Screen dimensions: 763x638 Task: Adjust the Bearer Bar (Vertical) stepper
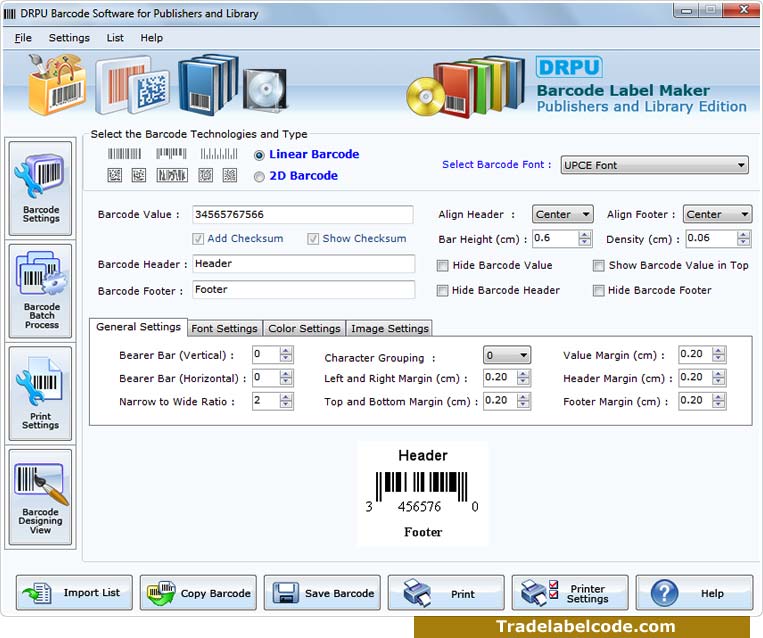tap(286, 354)
